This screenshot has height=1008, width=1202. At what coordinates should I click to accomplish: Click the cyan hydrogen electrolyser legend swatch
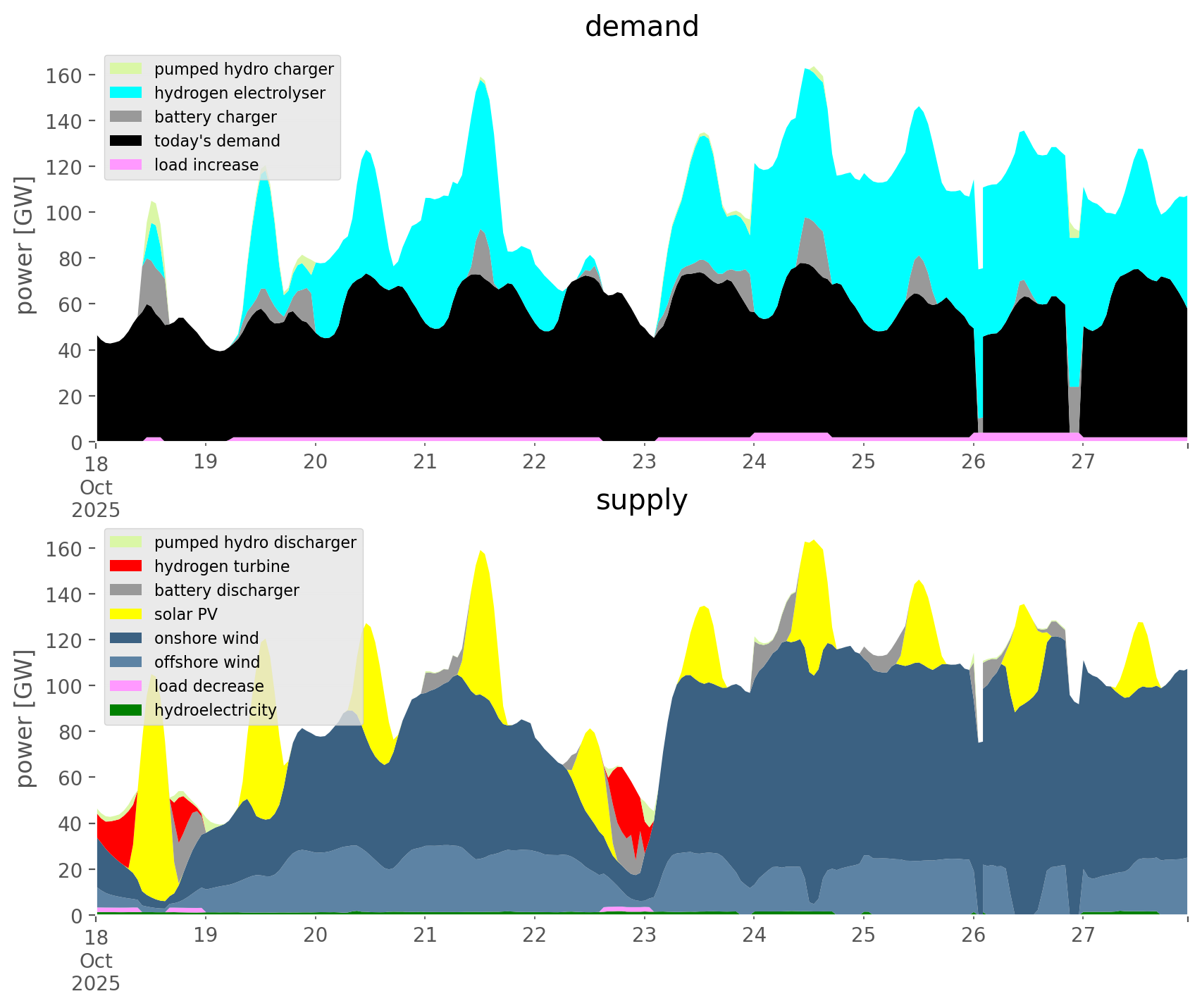pos(127,93)
